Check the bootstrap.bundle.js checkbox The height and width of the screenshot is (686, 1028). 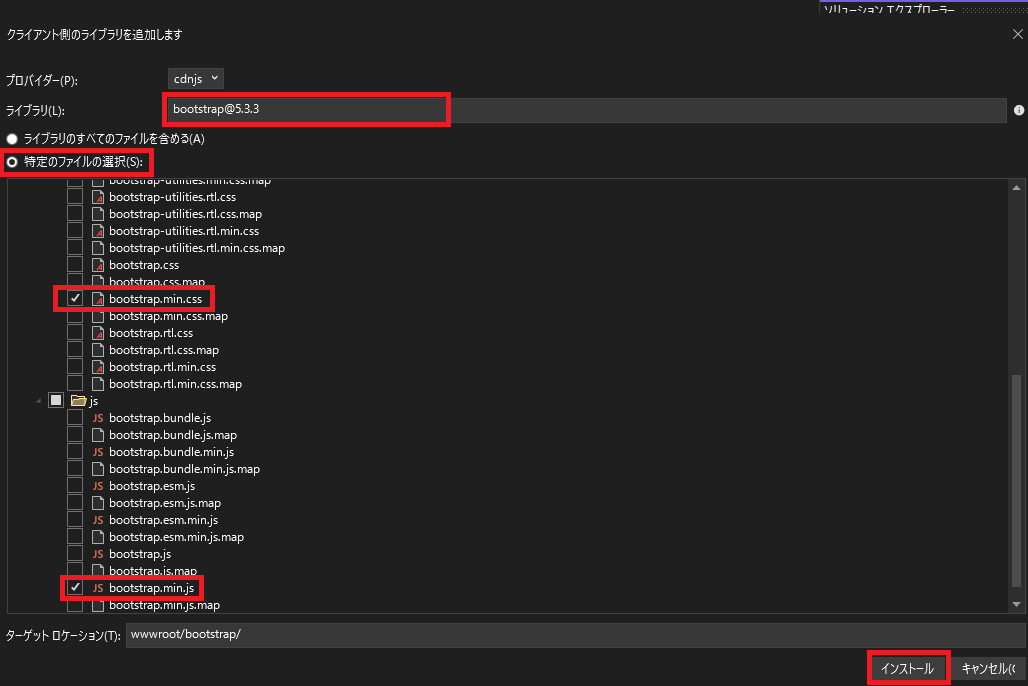coord(75,418)
